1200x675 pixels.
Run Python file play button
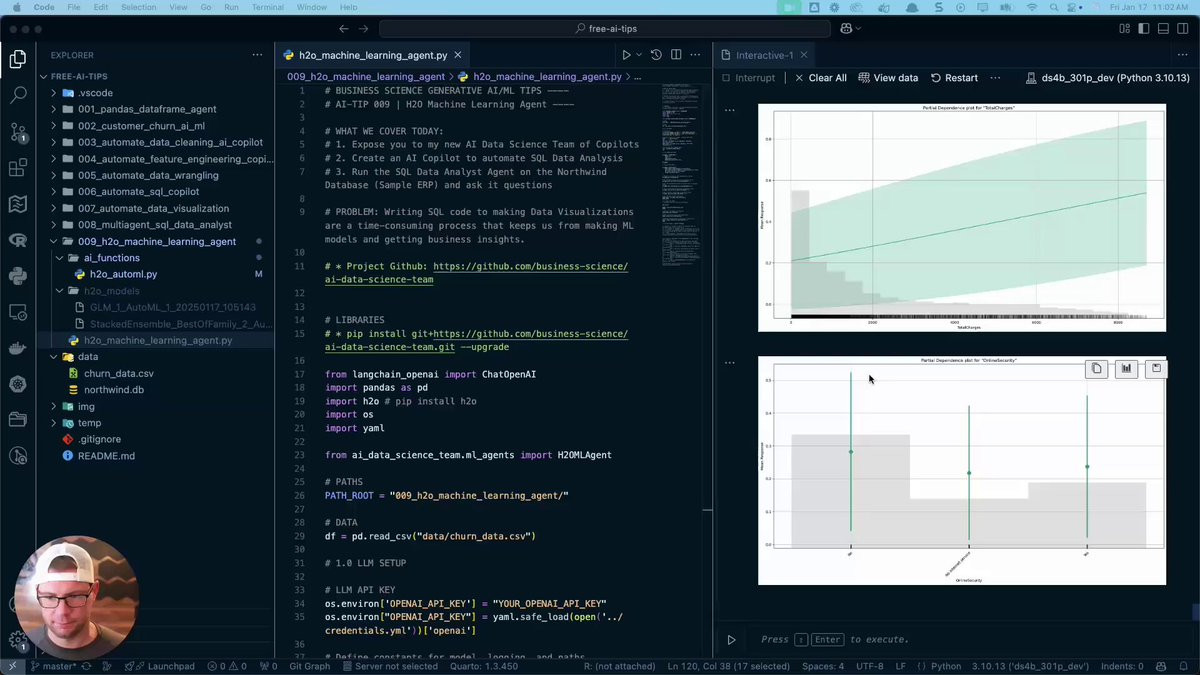[626, 55]
